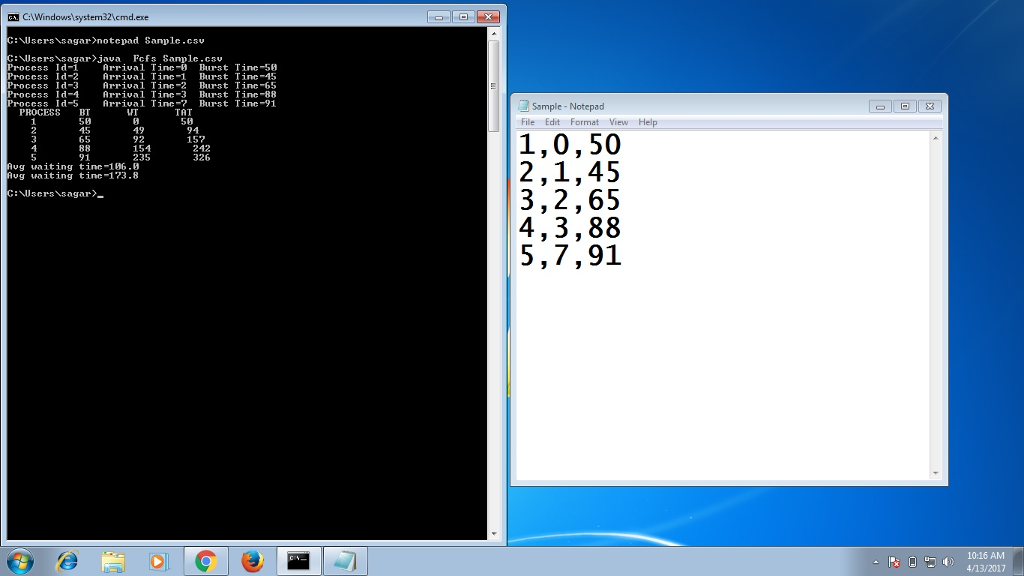1024x576 pixels.
Task: Click the network status tray icon
Action: point(930,561)
